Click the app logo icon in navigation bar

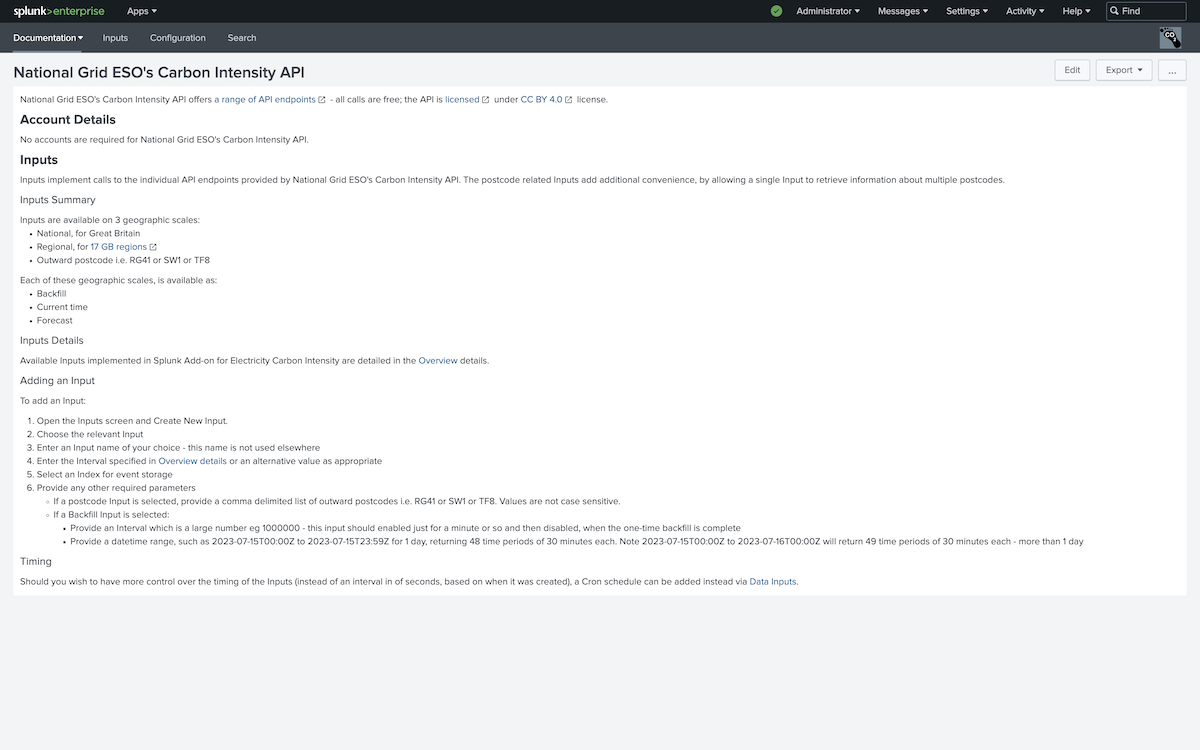click(1170, 38)
